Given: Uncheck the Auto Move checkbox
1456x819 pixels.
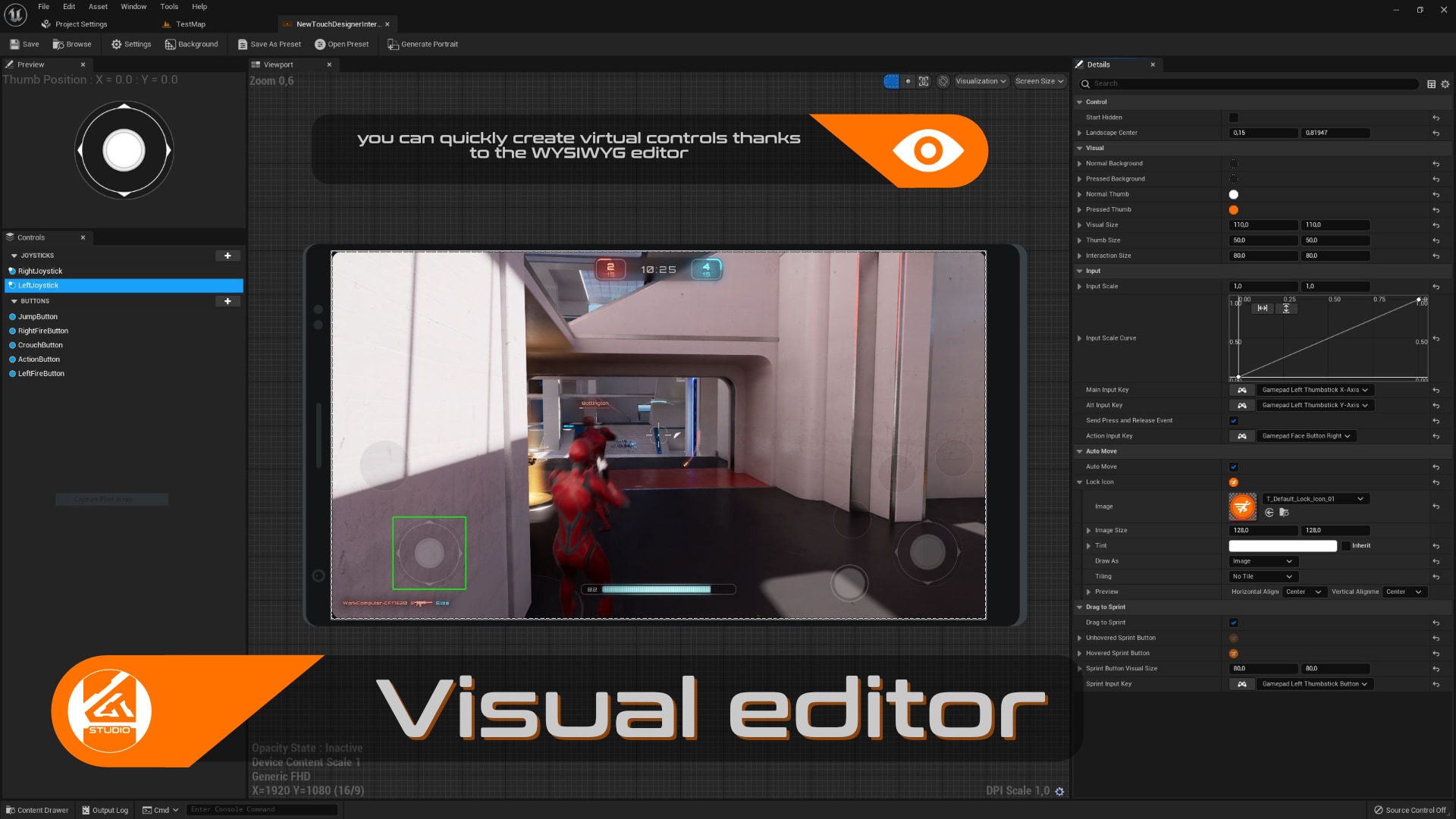Looking at the screenshot, I should [x=1233, y=467].
